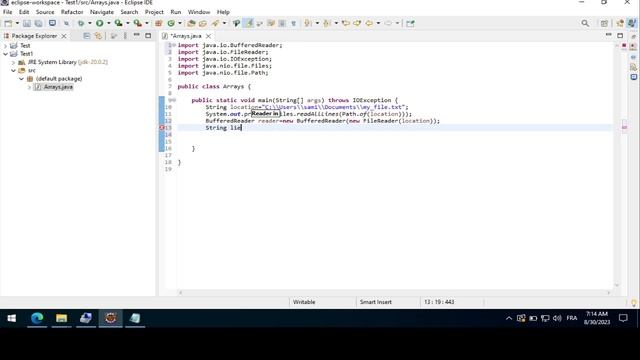Open the Debug configurations dropdown arrow

click(x=89, y=23)
